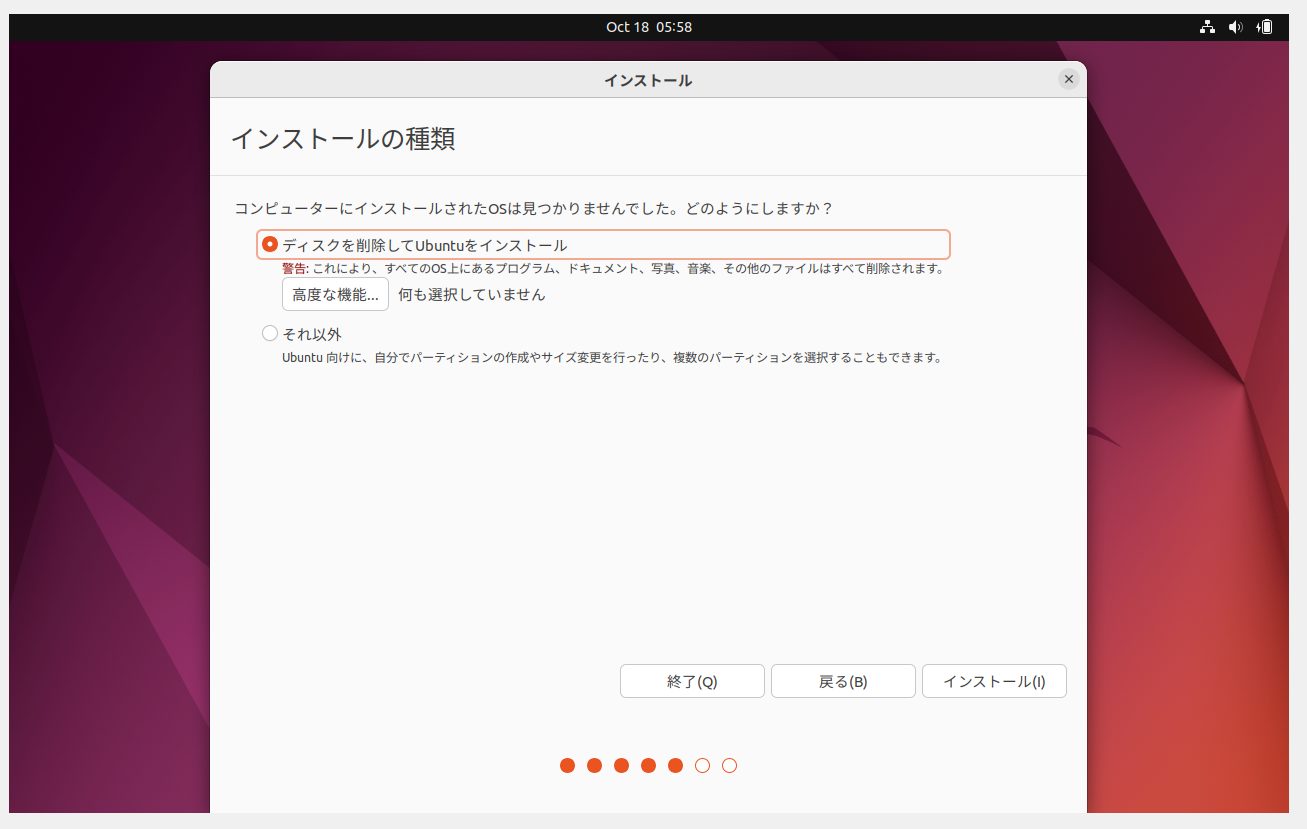Open the network status icon in top bar
Image resolution: width=1307 pixels, height=829 pixels.
(x=1208, y=27)
